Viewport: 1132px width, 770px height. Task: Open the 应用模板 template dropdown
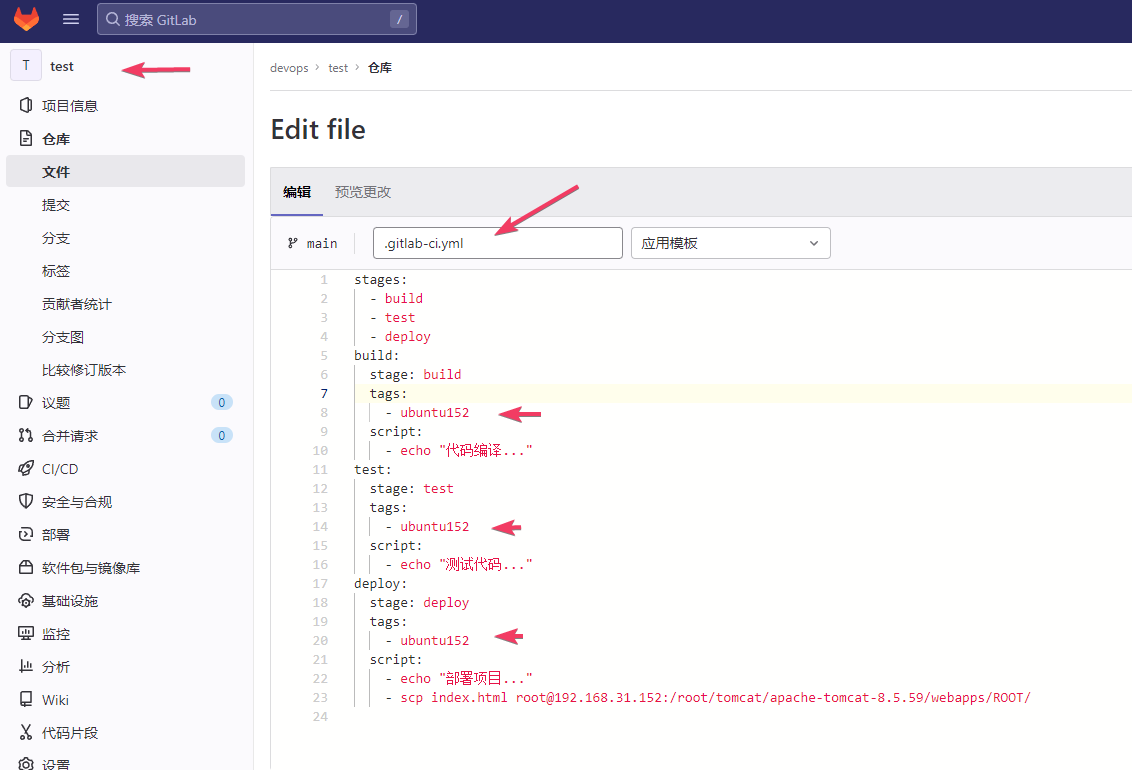pos(730,243)
